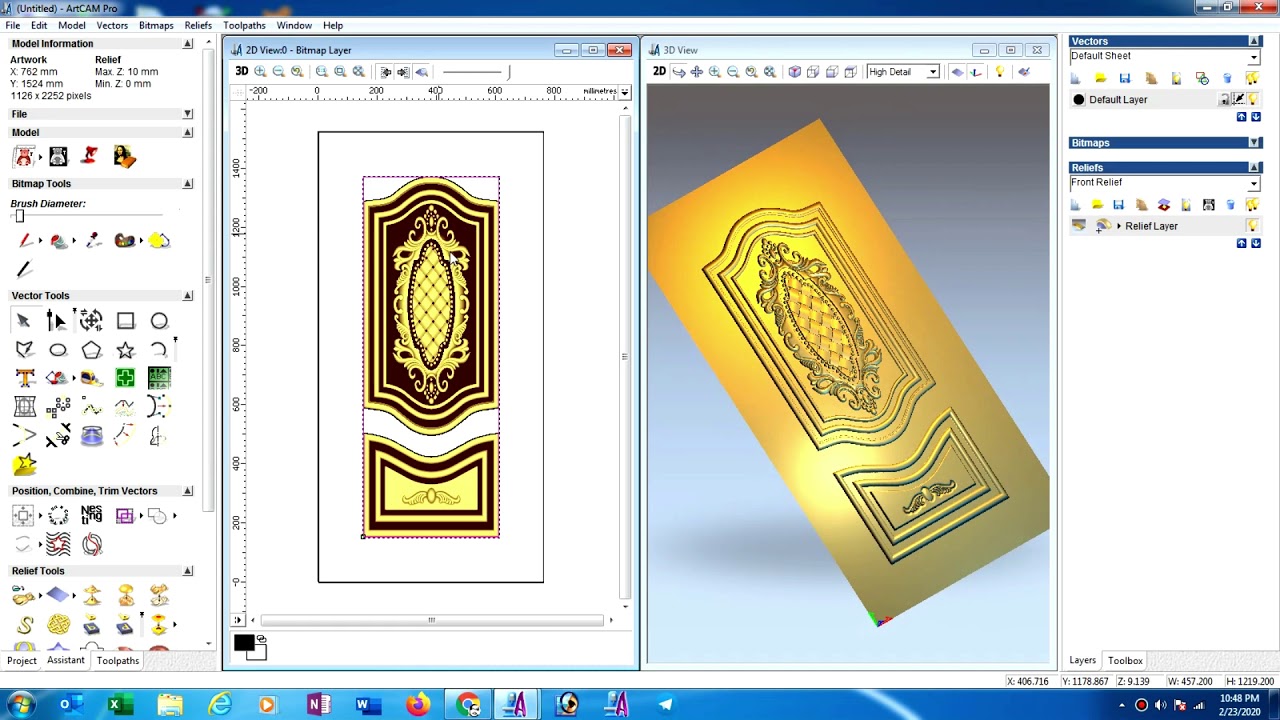
Task: Switch 3D View to 2D with 2D button
Action: (x=659, y=71)
